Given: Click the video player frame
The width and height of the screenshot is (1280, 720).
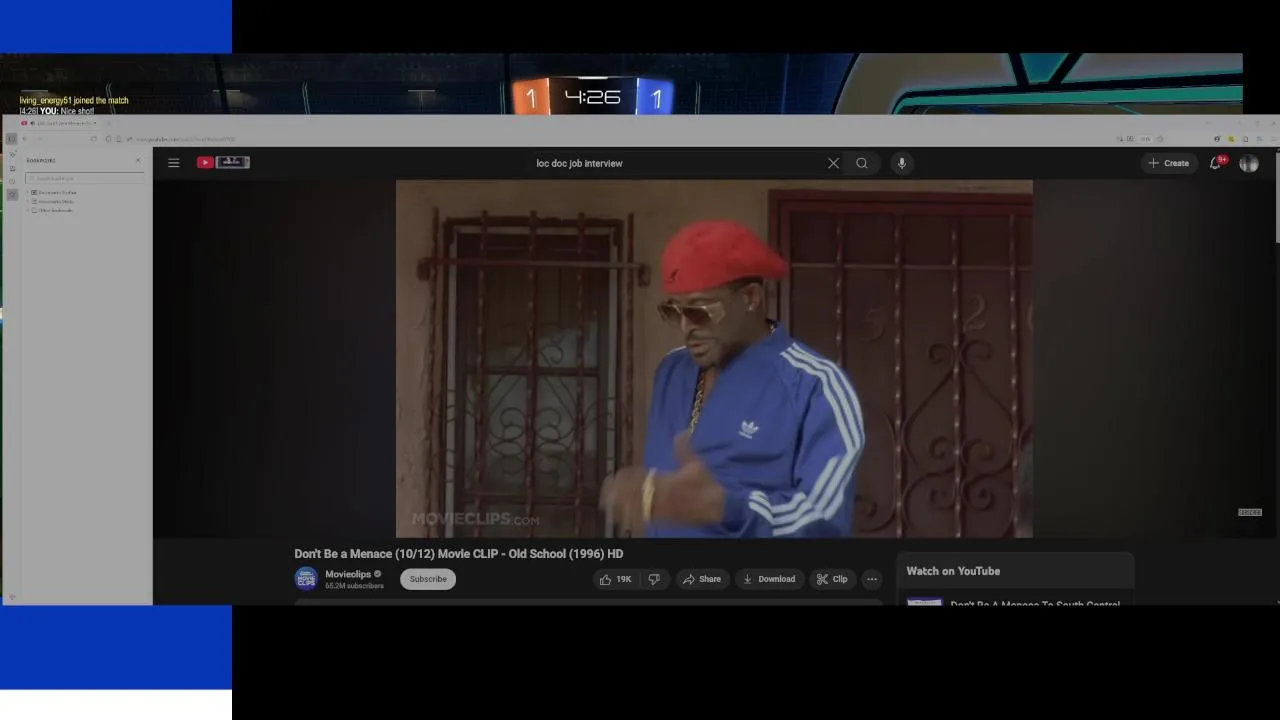Looking at the screenshot, I should (714, 359).
